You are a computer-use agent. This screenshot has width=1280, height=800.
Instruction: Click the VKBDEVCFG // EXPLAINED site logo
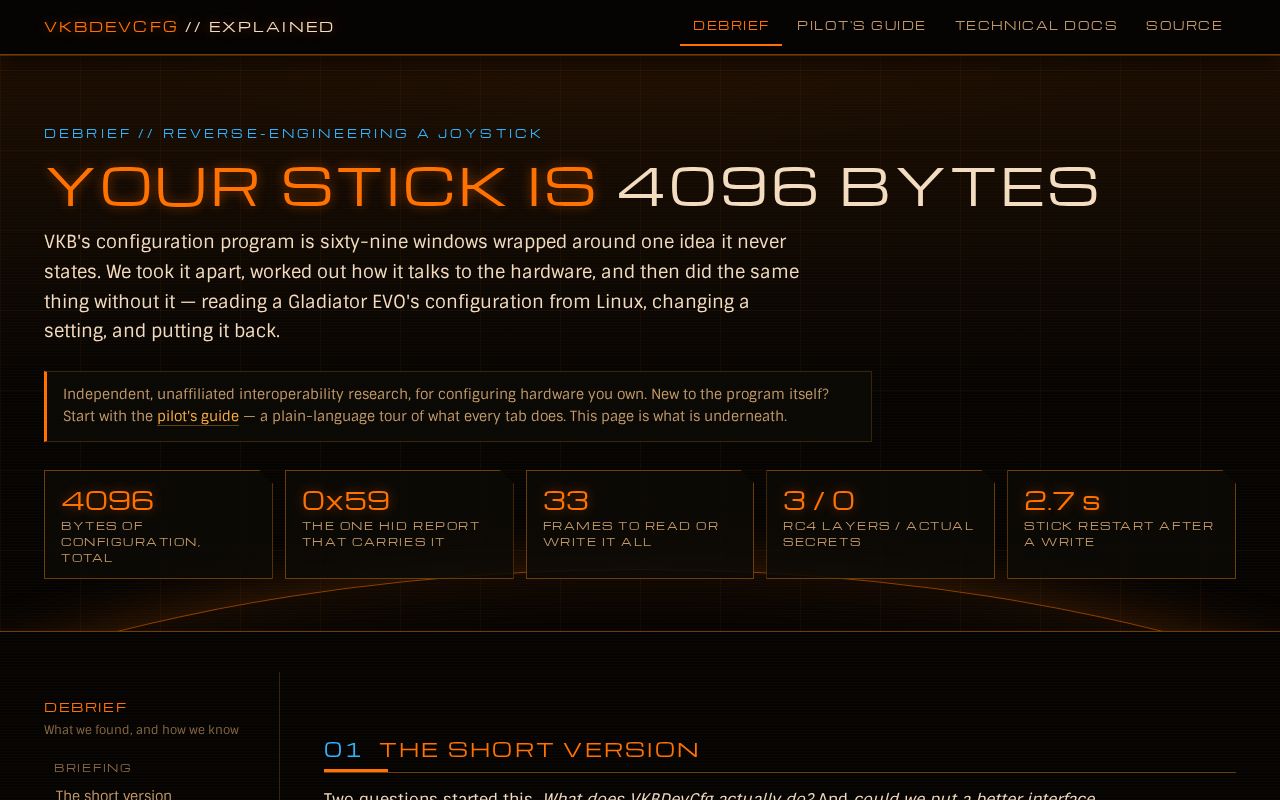point(189,27)
